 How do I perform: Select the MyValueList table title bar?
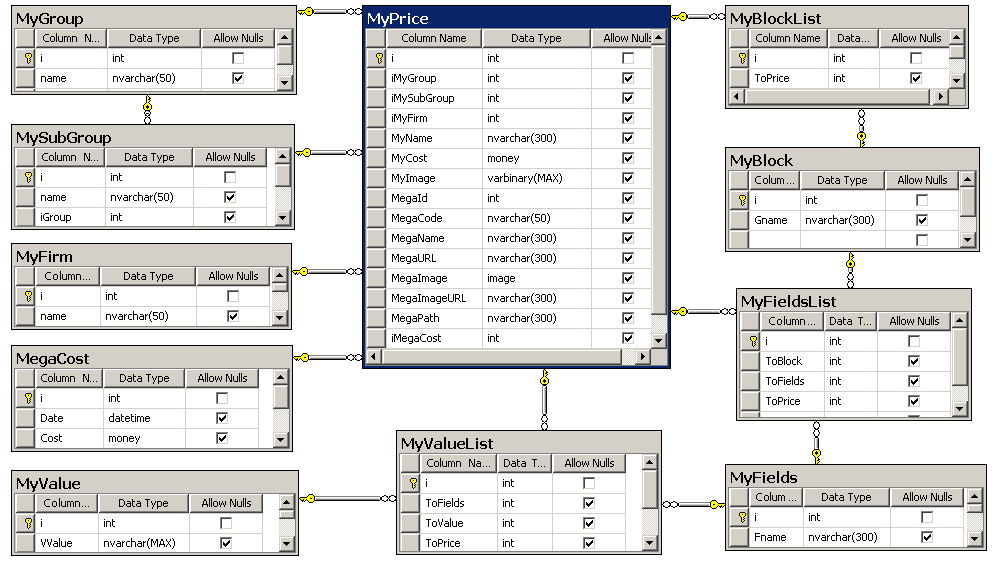529,444
